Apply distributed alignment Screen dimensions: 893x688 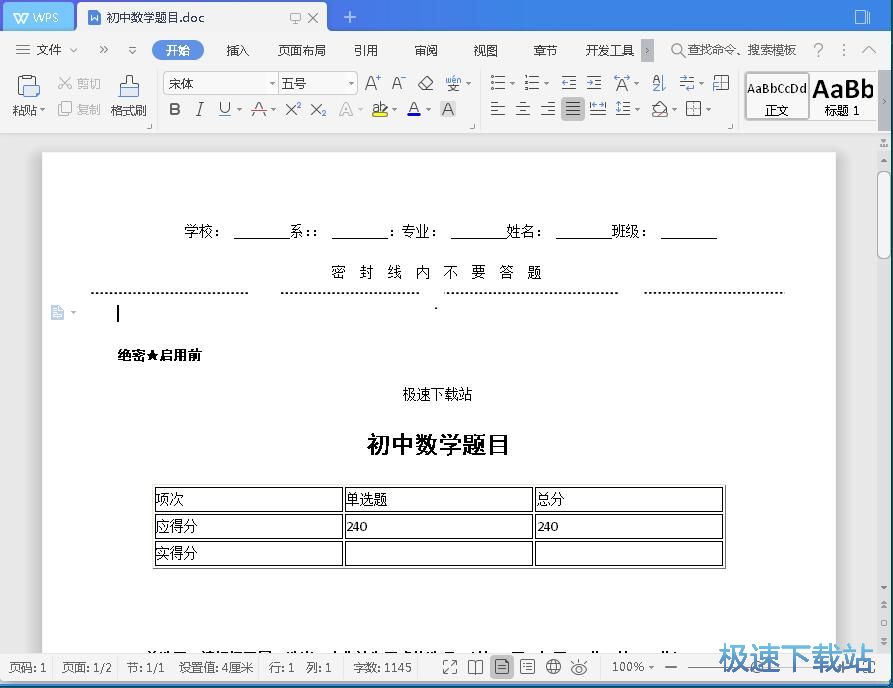coord(597,108)
